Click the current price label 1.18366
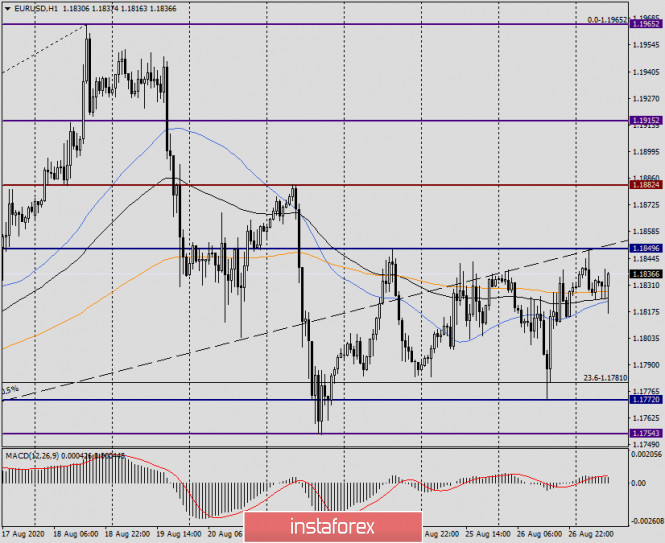The width and height of the screenshot is (665, 543). [x=646, y=274]
